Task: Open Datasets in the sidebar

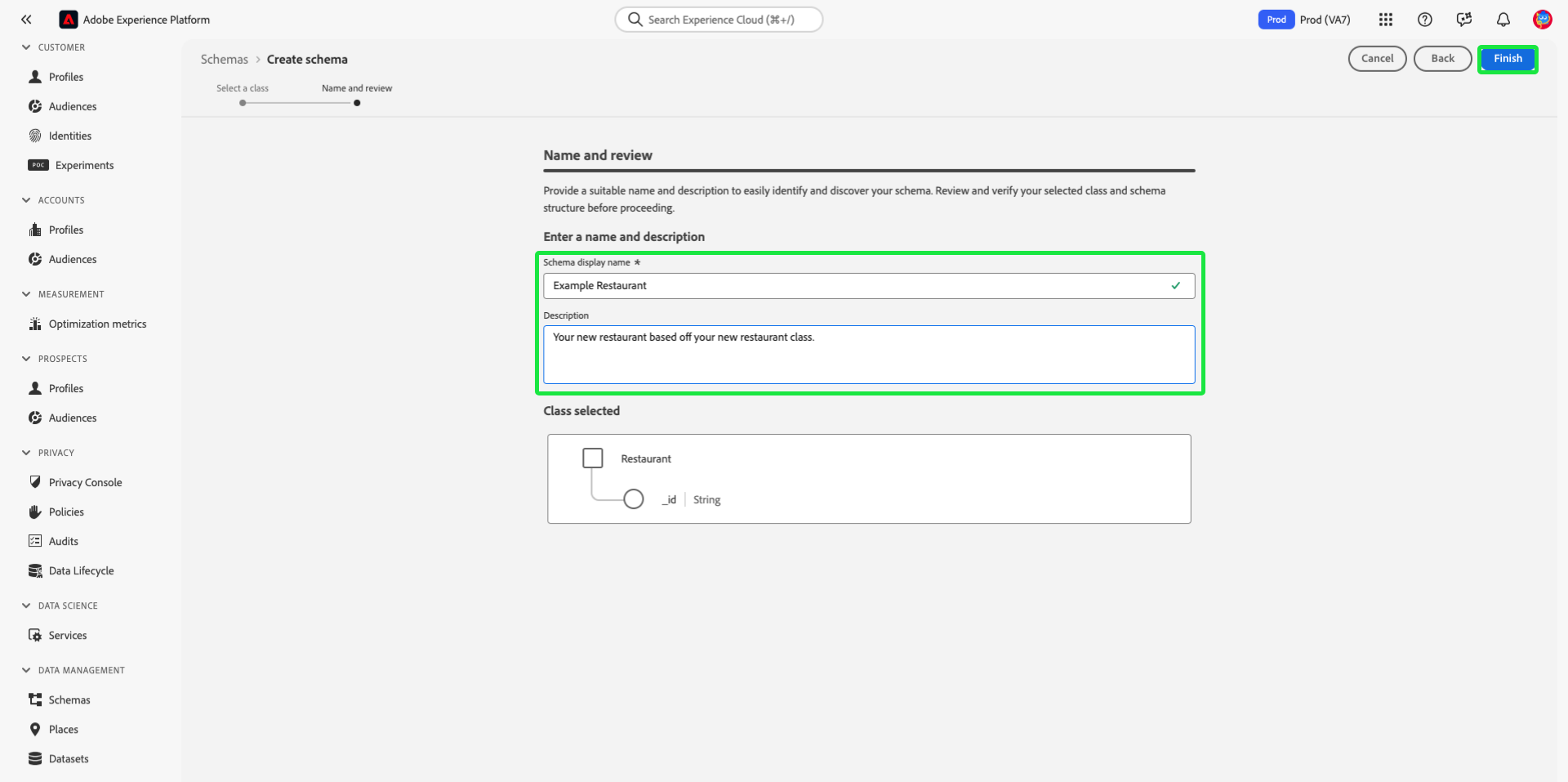Action: click(x=69, y=758)
